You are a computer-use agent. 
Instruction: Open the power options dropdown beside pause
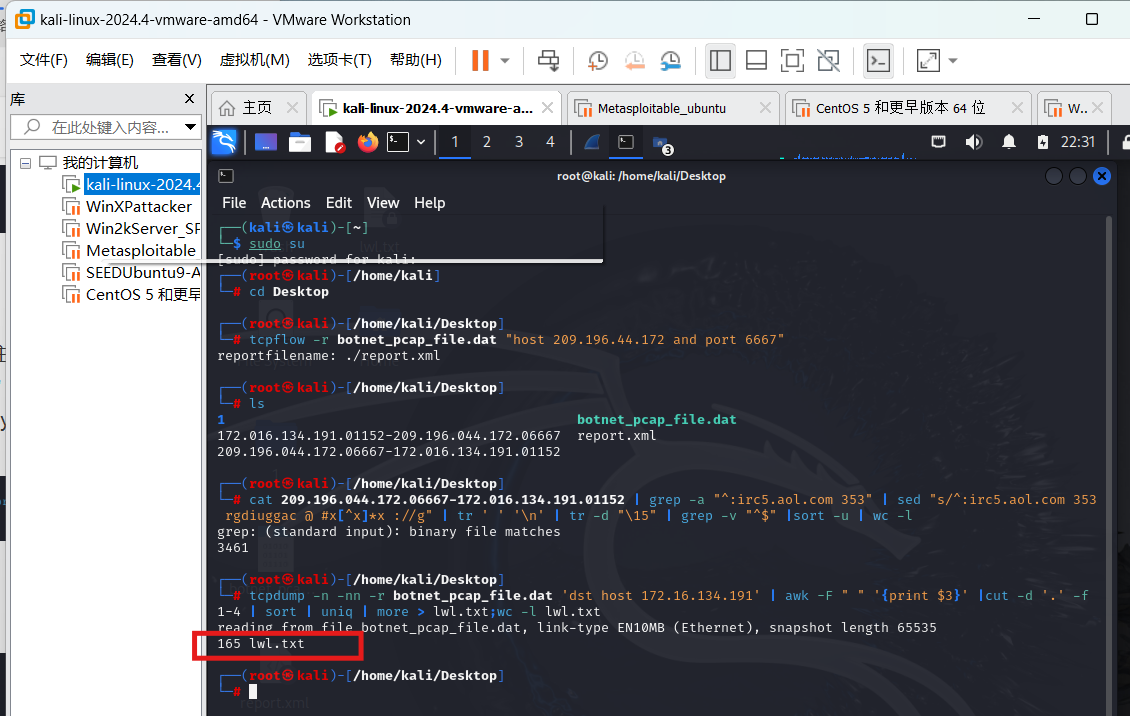[505, 61]
